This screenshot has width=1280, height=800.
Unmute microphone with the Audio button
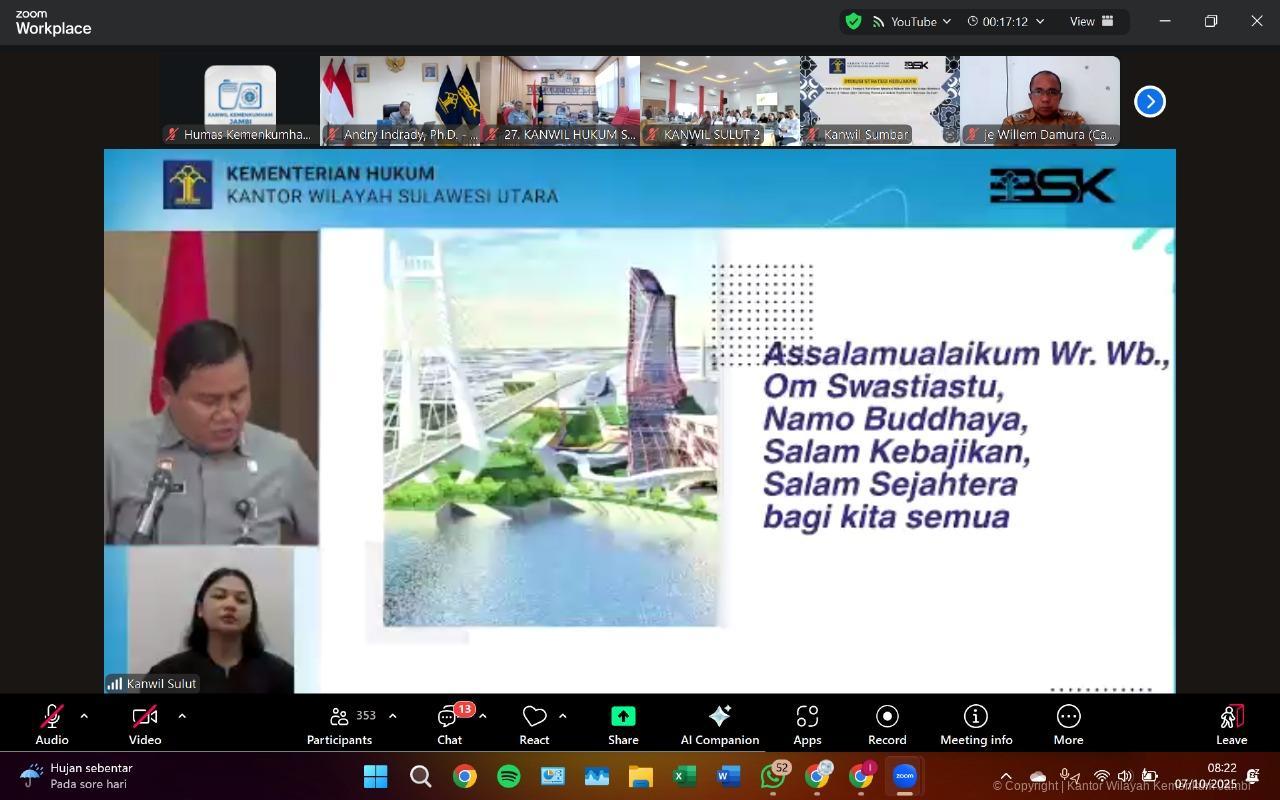[51, 724]
